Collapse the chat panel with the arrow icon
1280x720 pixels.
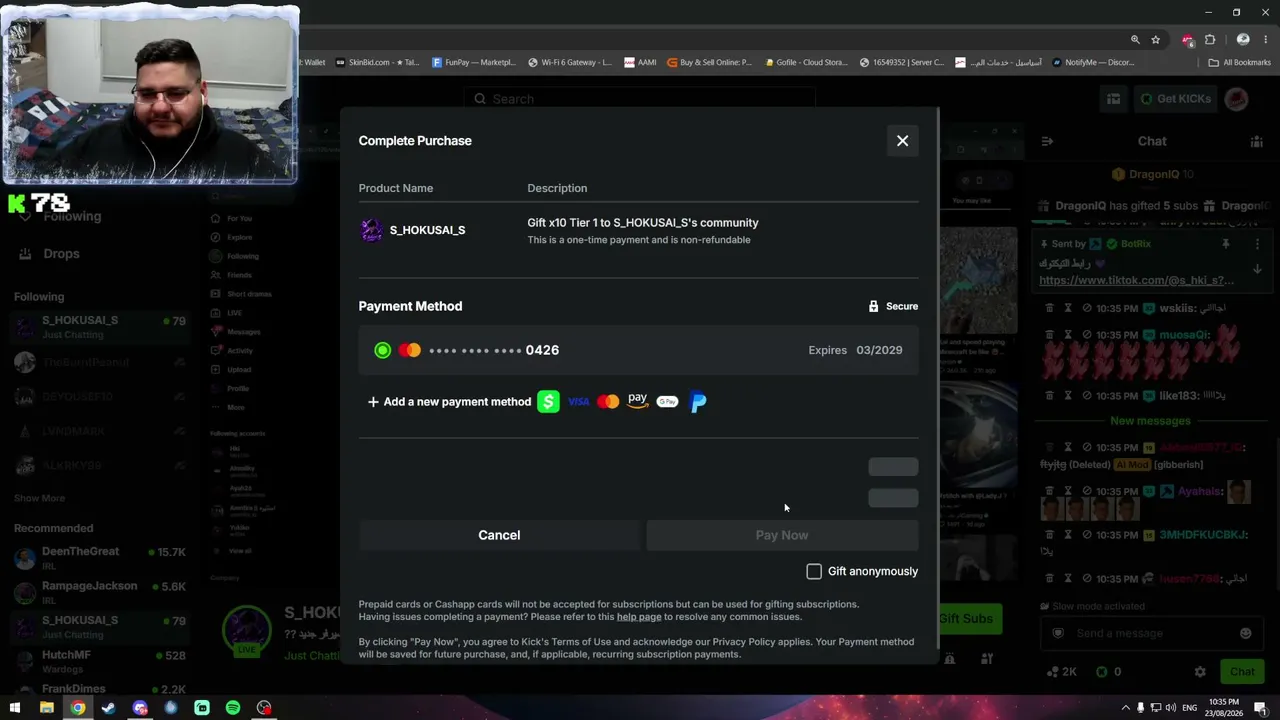tap(1047, 141)
